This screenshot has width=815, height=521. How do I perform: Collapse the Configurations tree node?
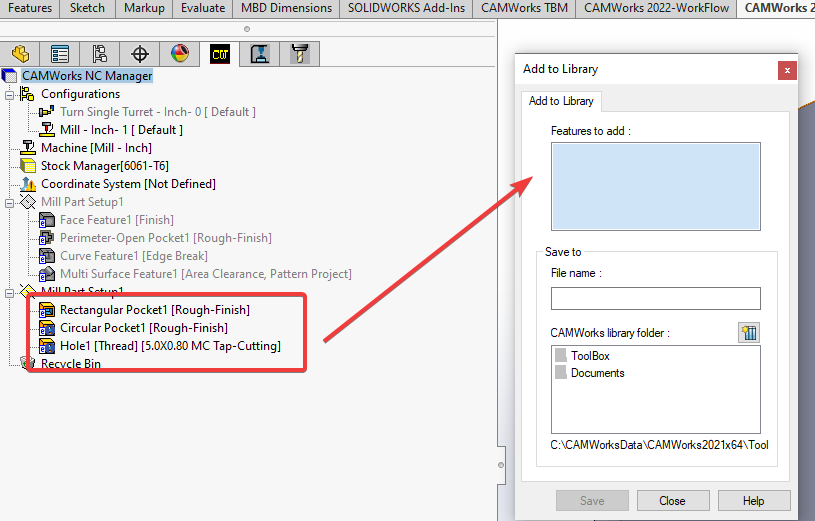point(9,95)
